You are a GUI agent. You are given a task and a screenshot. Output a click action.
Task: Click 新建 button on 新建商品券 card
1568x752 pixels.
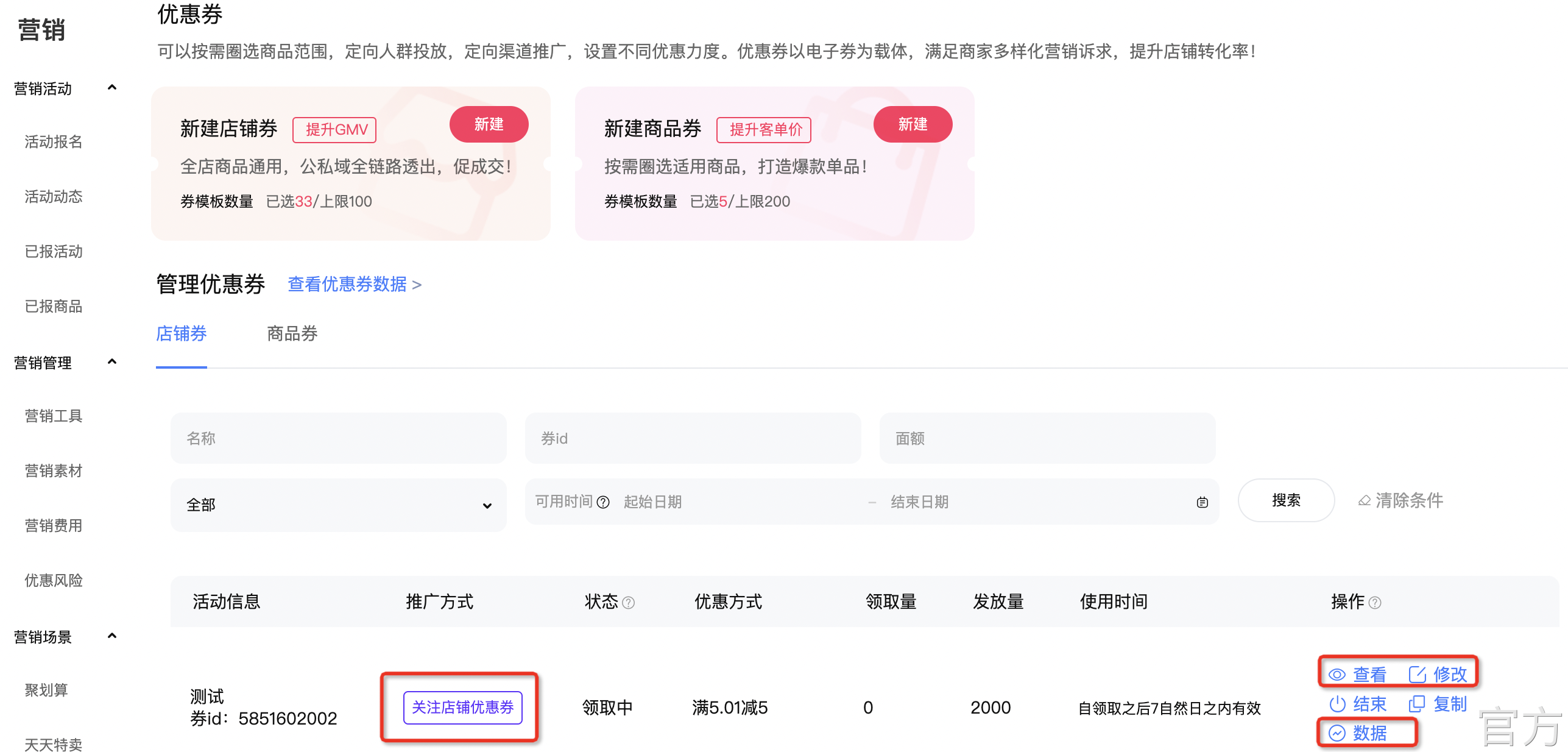point(913,124)
